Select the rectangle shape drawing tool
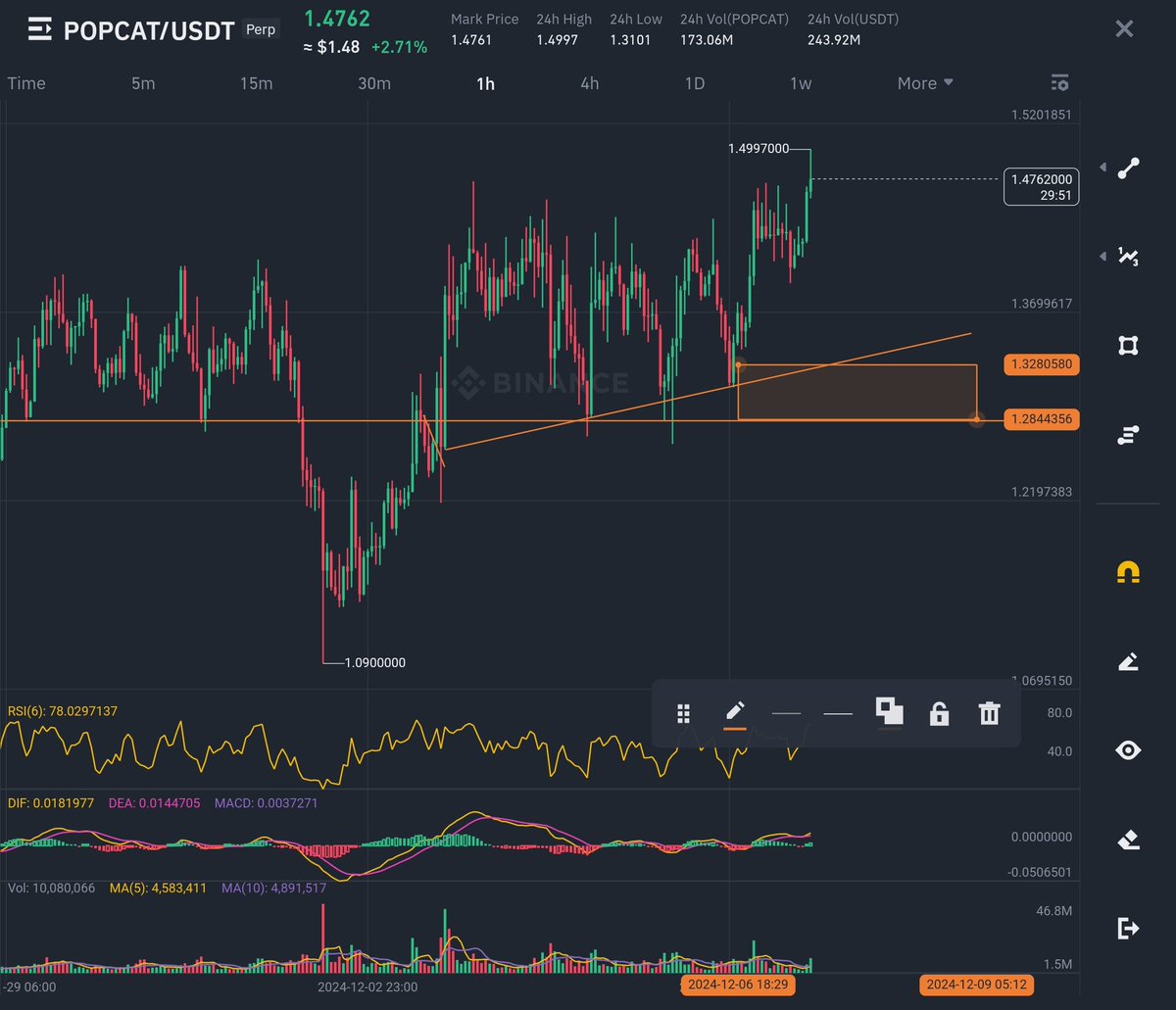Screen dimensions: 1176x1010 (x=1128, y=345)
